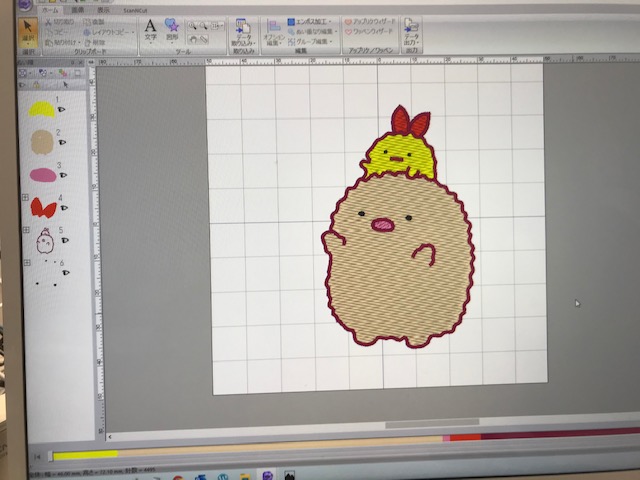This screenshot has height=480, width=640.
Task: Click the red segment of the thread progress bar
Action: [x=465, y=437]
